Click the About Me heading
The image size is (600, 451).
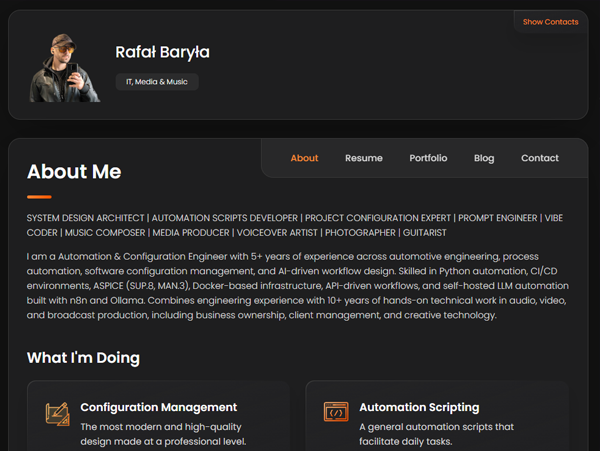(74, 171)
